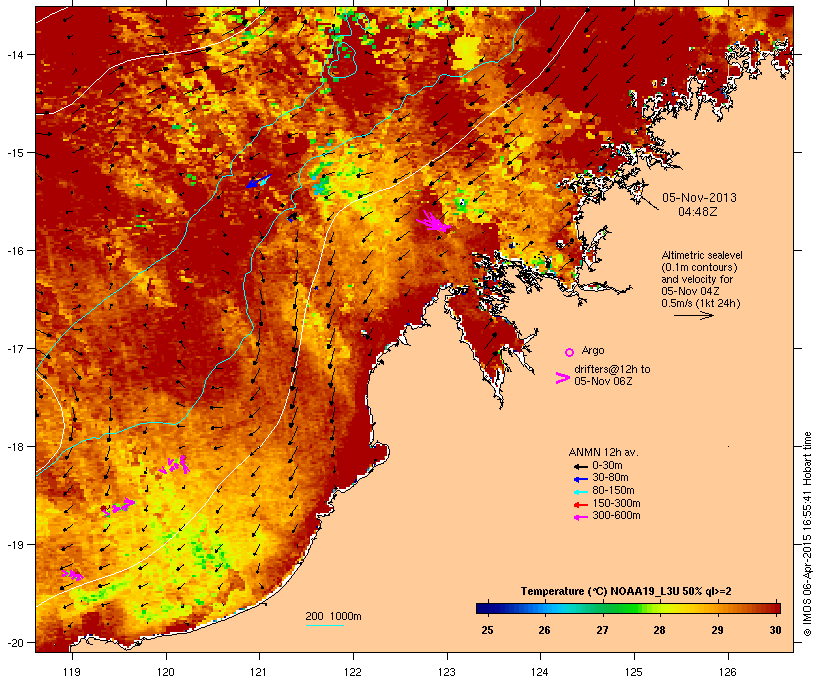Click the black 0-30m arrow legend symbol
The image size is (820, 680).
pyautogui.click(x=580, y=467)
